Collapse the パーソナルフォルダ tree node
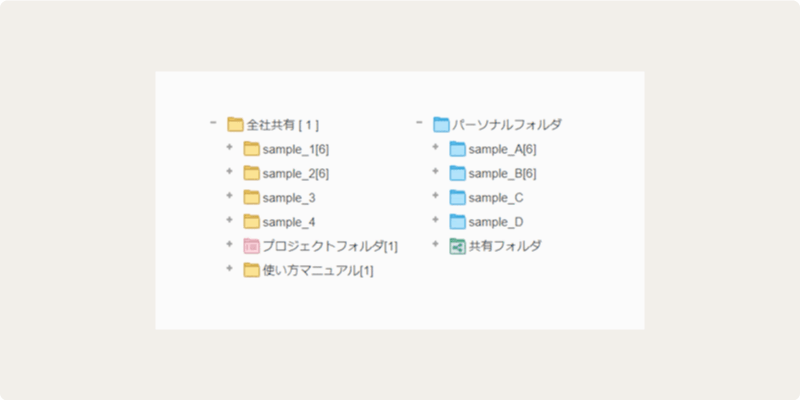Viewport: 800px width, 400px height. (x=419, y=123)
